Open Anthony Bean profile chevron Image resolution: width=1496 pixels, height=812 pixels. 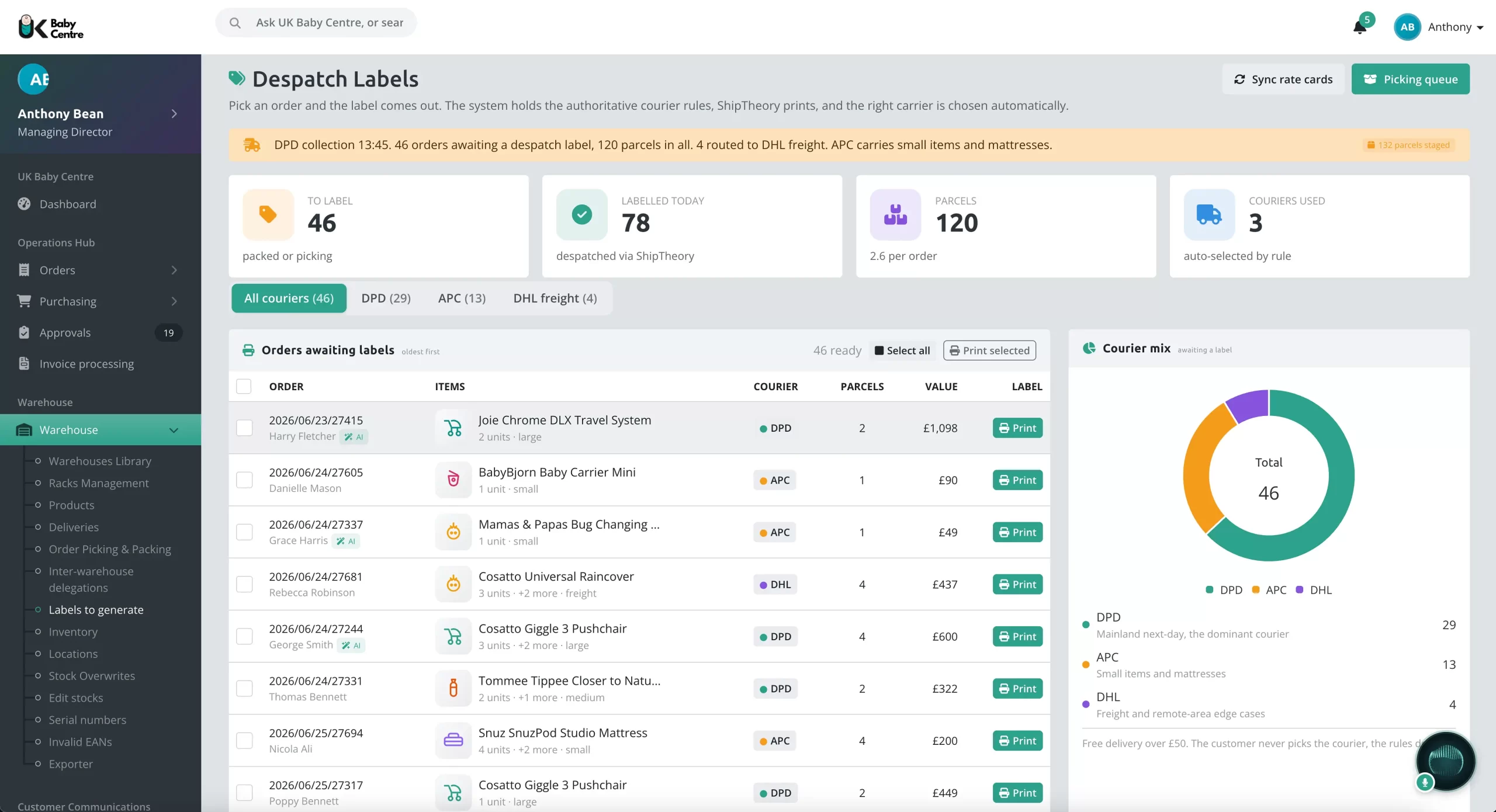(x=174, y=113)
